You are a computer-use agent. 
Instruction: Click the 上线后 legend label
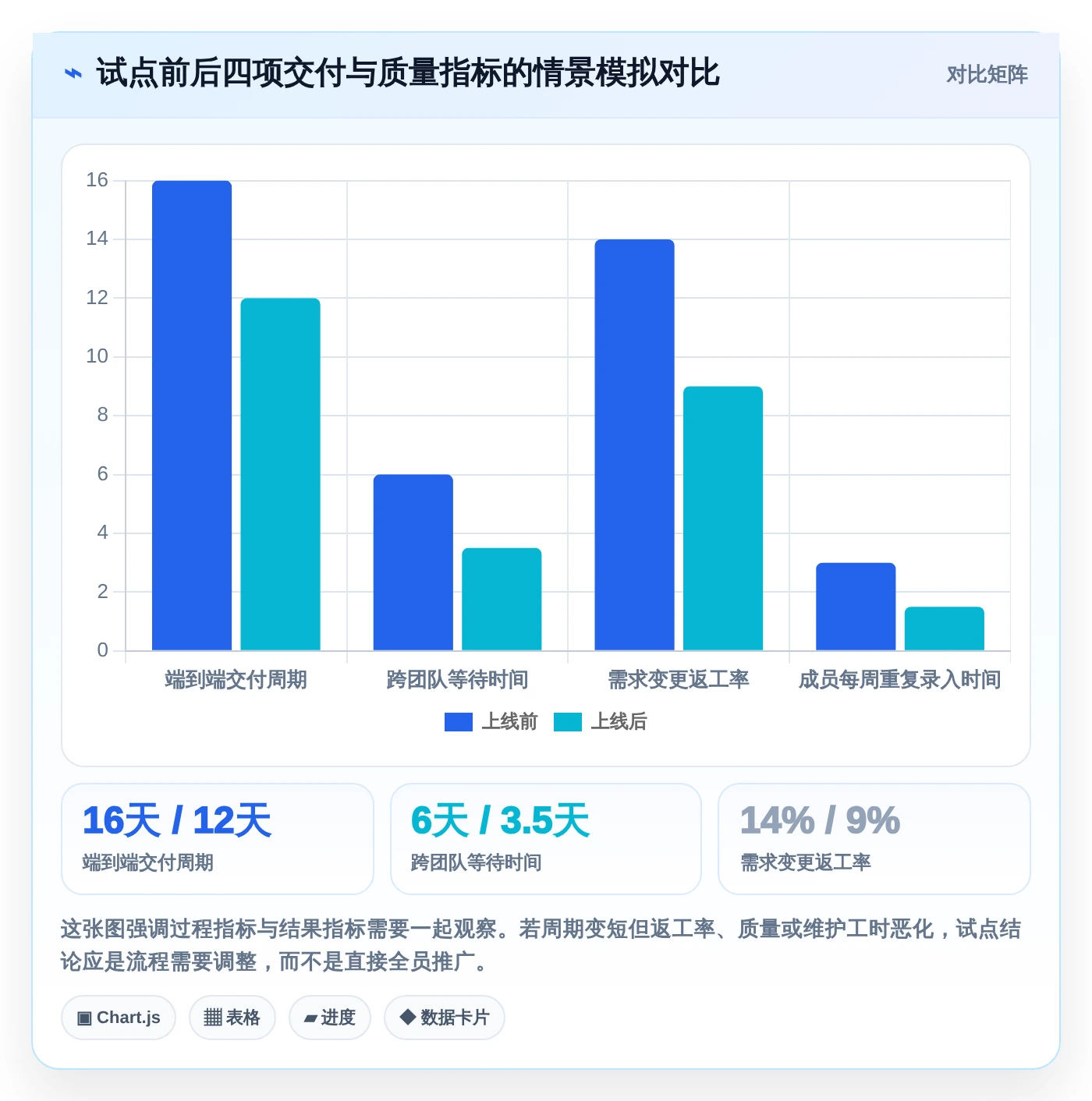coord(619,722)
